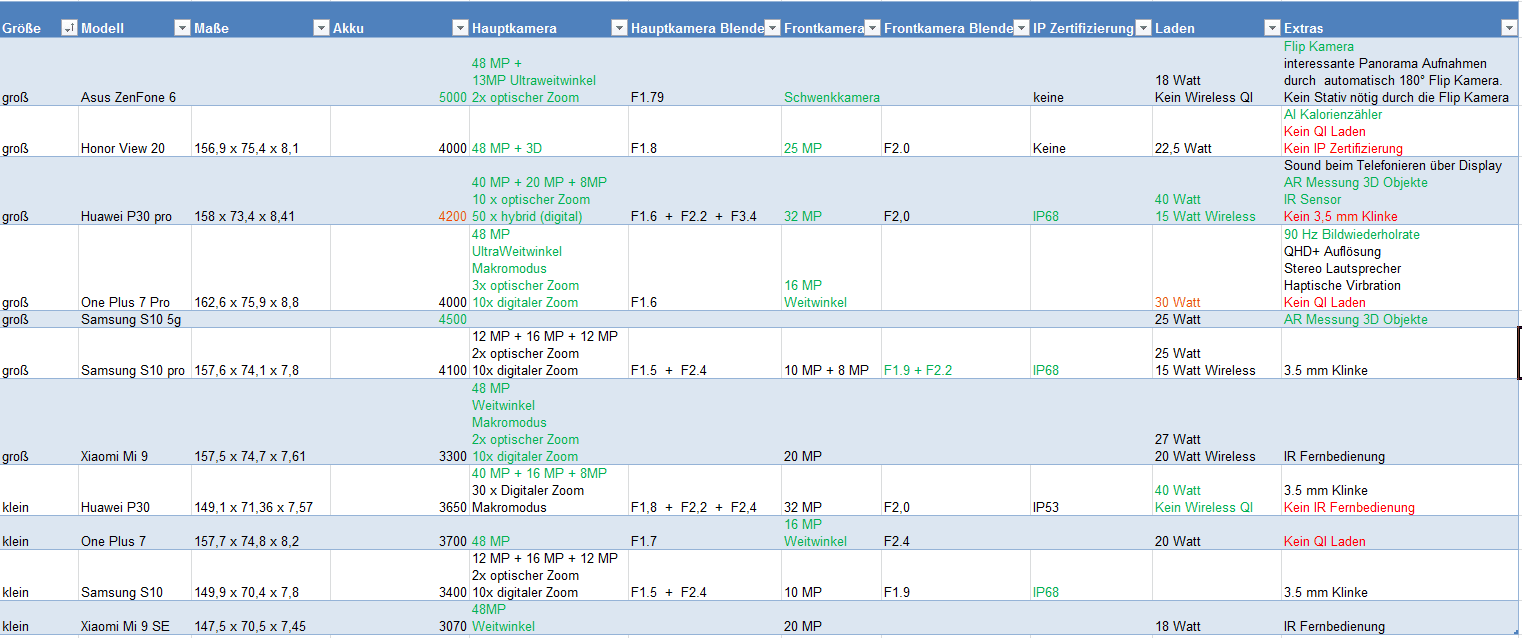1522x638 pixels.
Task: Click dimensions cell '149,1 x 71,36 x 7,57'
Action: pyautogui.click(x=260, y=490)
